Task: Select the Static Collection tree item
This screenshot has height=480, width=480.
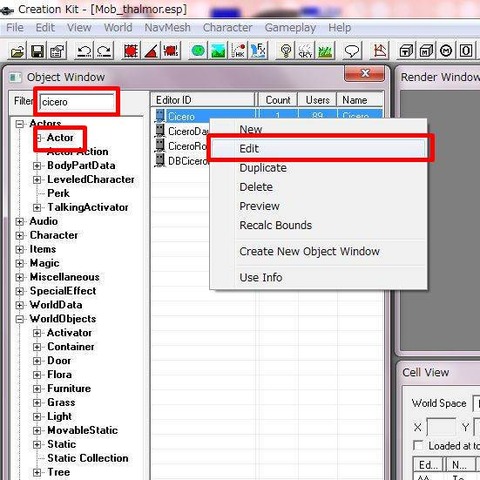Action: point(88,458)
